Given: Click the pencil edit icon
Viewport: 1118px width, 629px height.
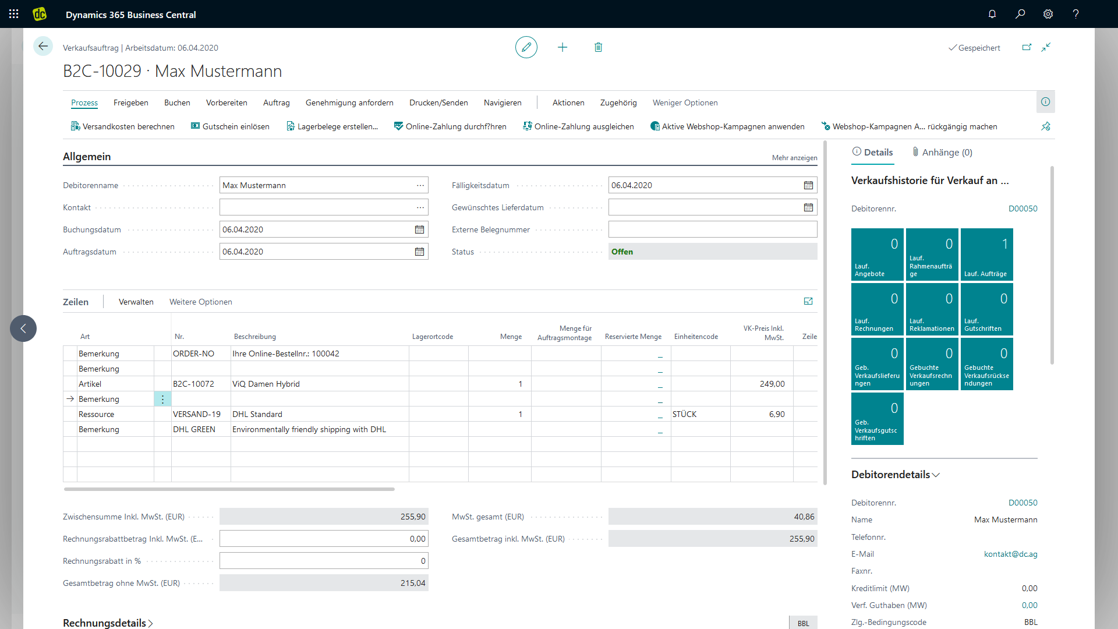Looking at the screenshot, I should pos(526,47).
